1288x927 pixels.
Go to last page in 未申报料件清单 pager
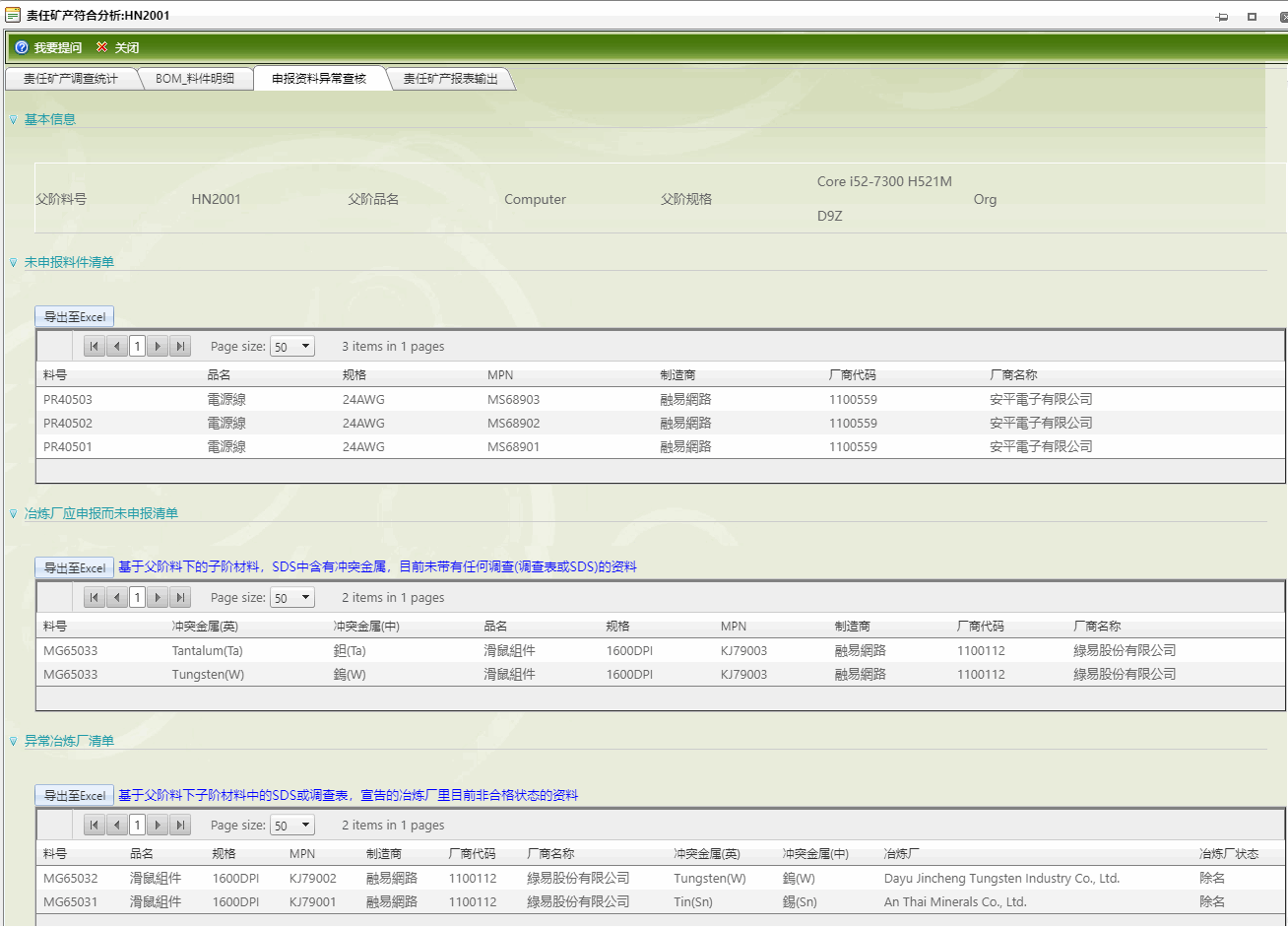point(179,346)
